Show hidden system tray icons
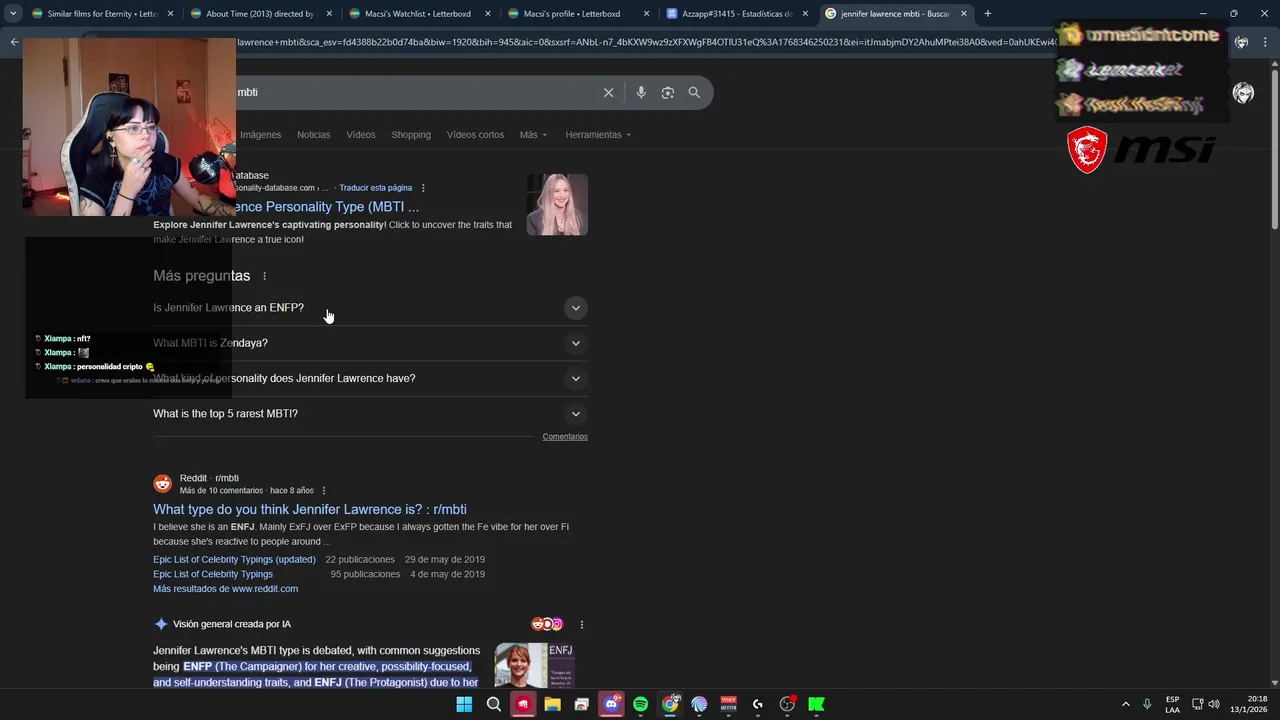The image size is (1280, 720). 1125,704
